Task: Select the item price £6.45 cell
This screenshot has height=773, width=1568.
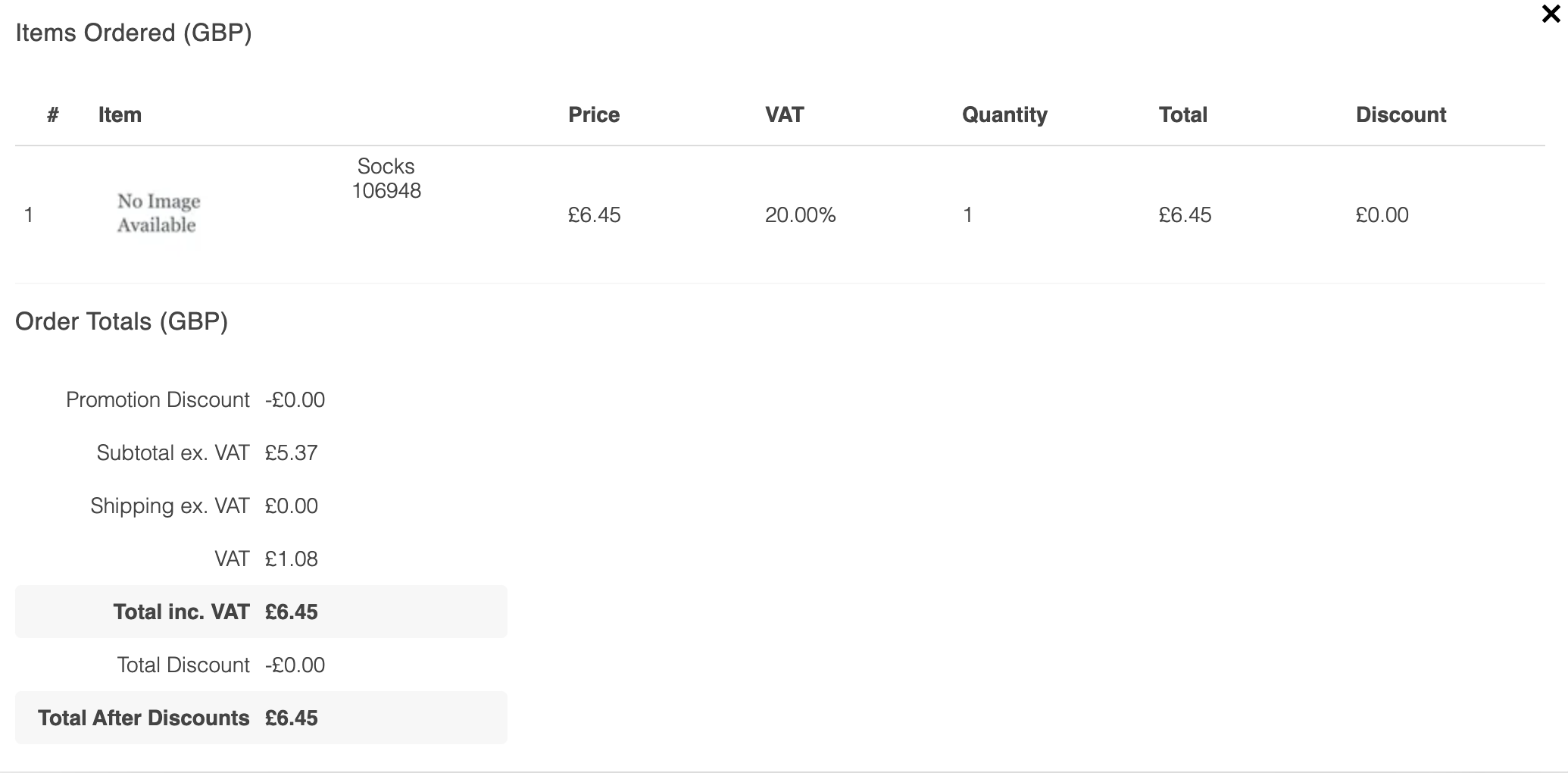Action: [595, 215]
